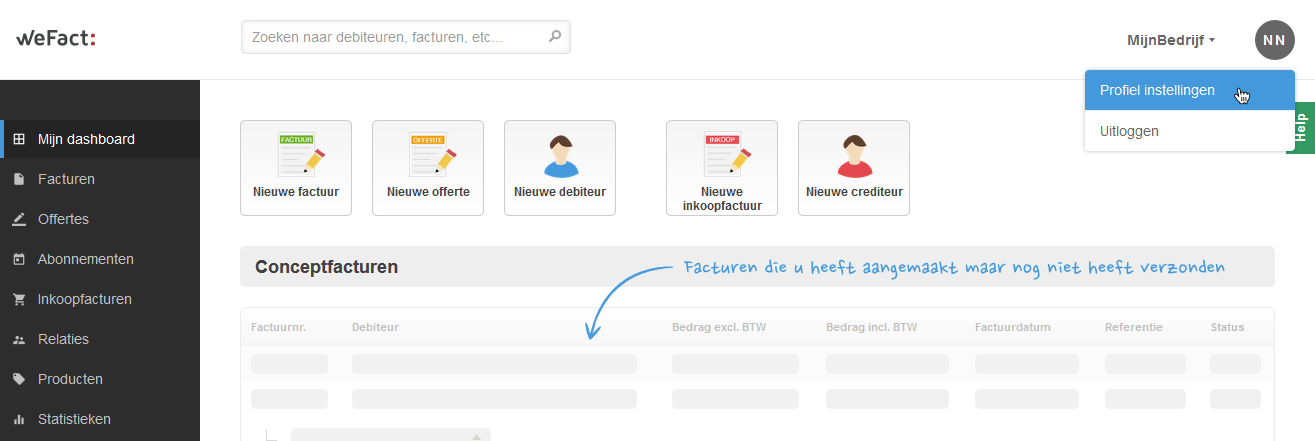Screen dimensions: 1315x441
Task: Click the search magnifier icon
Action: [555, 38]
